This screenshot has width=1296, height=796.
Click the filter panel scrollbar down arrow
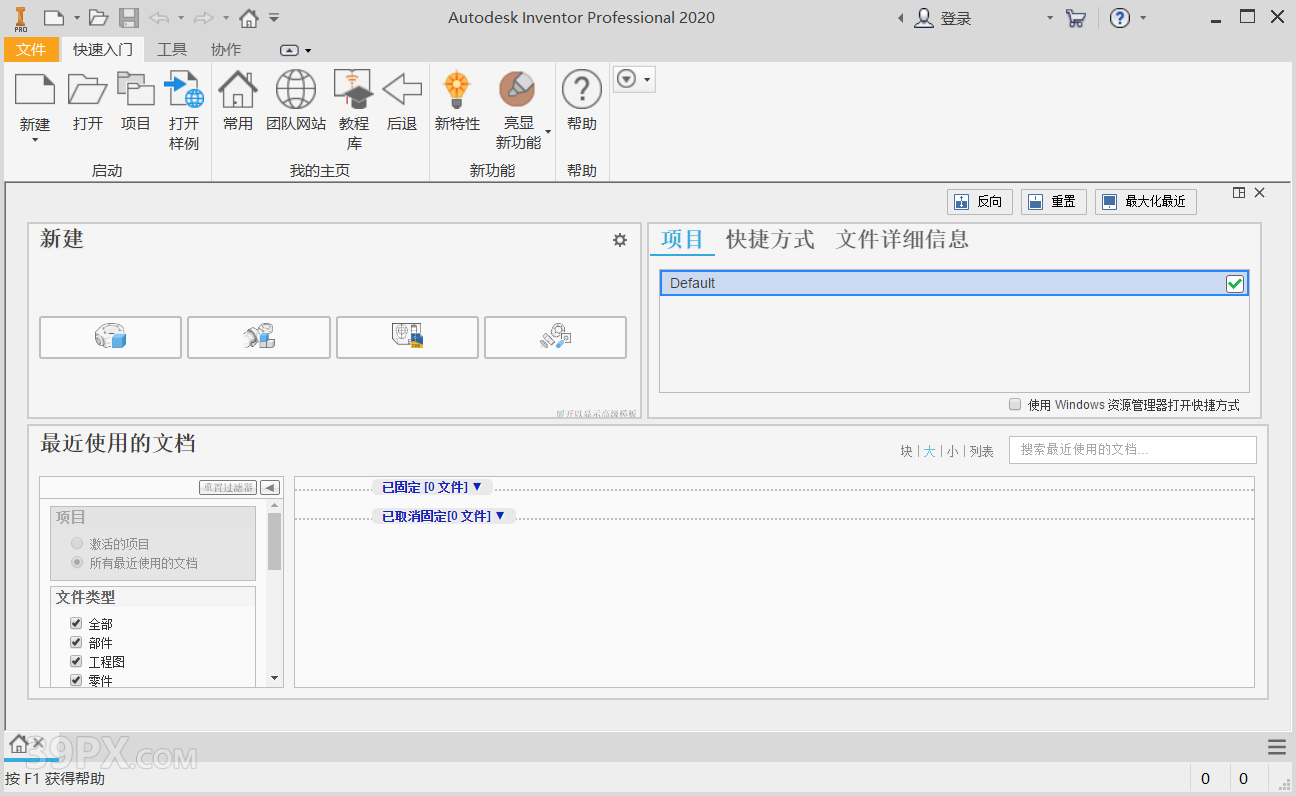pos(275,678)
